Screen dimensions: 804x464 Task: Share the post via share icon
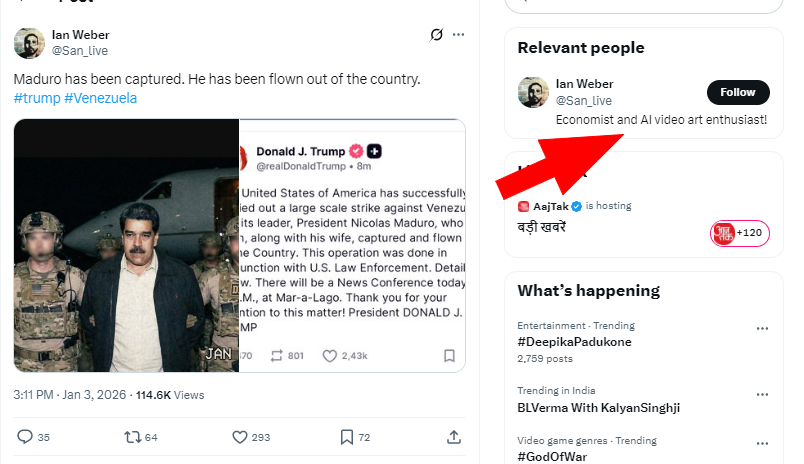tap(453, 437)
